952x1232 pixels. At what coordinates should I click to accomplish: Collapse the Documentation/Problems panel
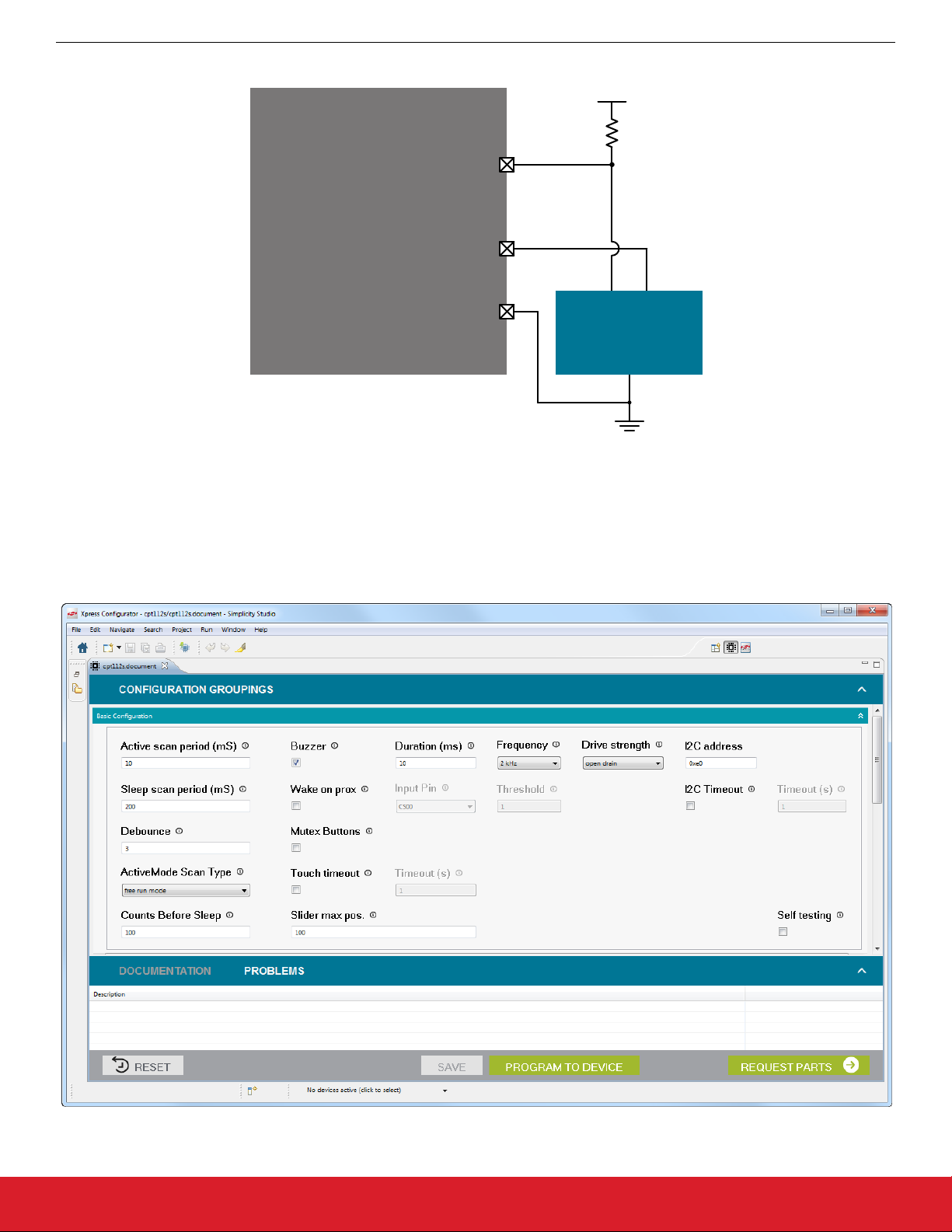click(x=862, y=971)
